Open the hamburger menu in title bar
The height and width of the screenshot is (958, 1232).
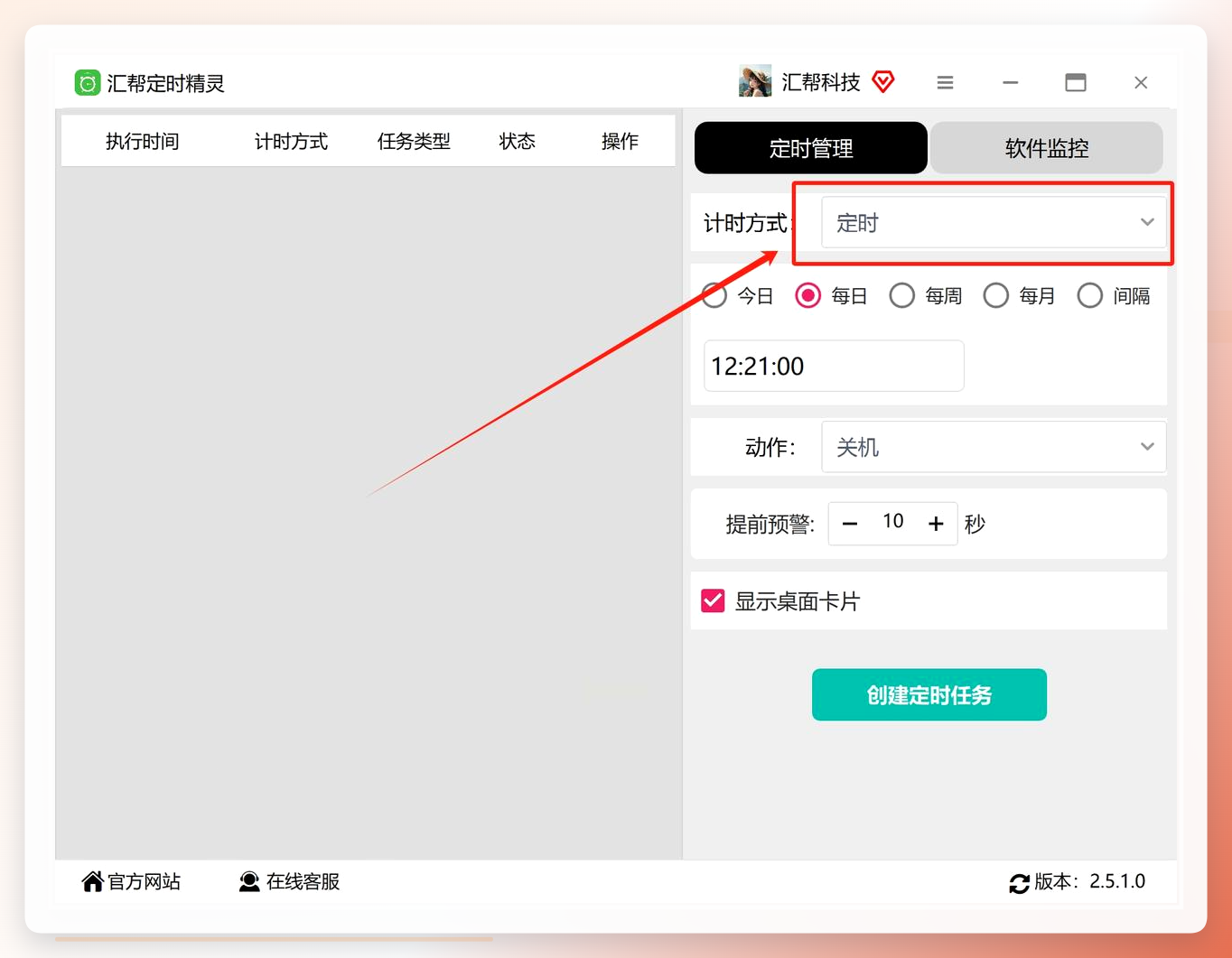[x=945, y=82]
